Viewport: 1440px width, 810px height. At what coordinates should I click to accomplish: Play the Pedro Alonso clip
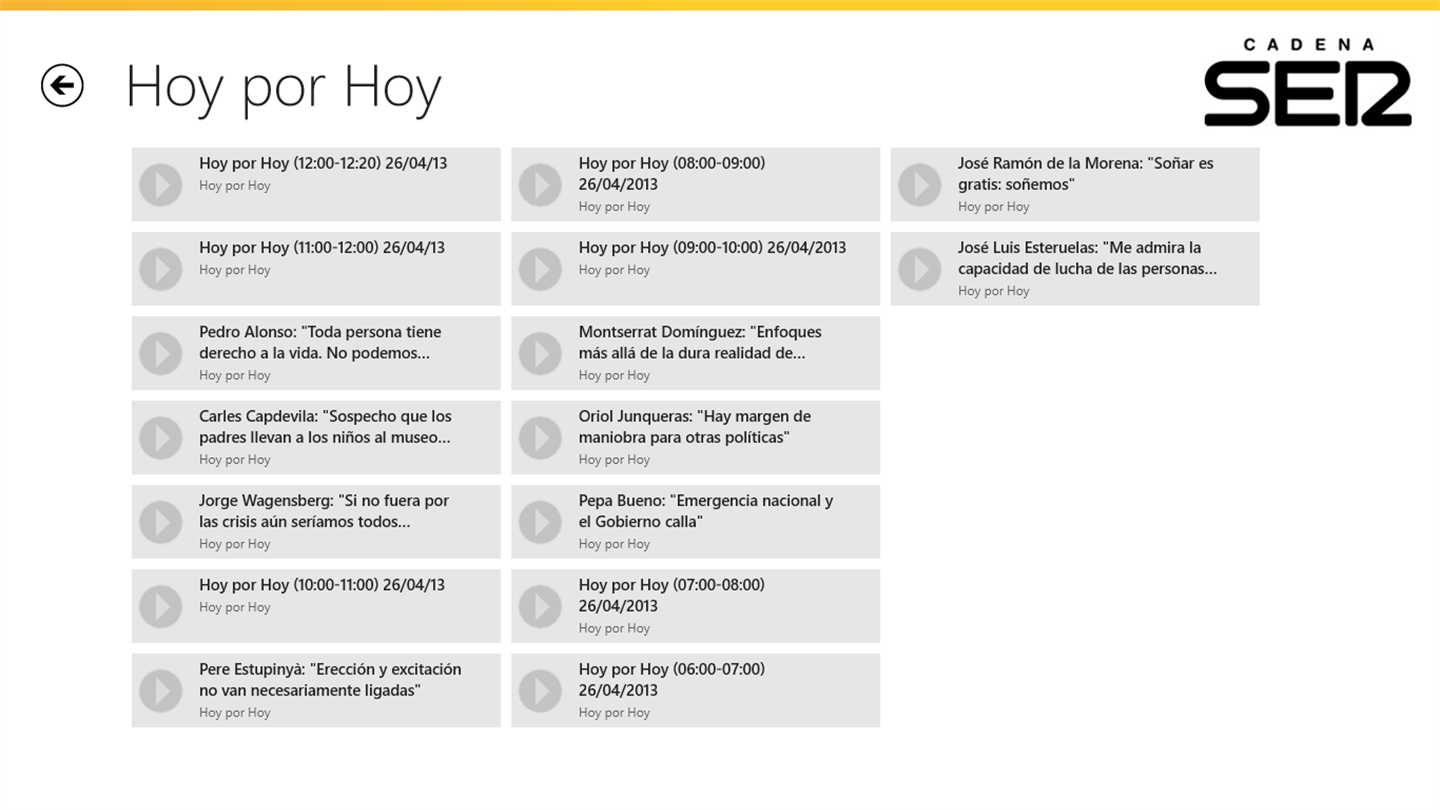click(161, 353)
